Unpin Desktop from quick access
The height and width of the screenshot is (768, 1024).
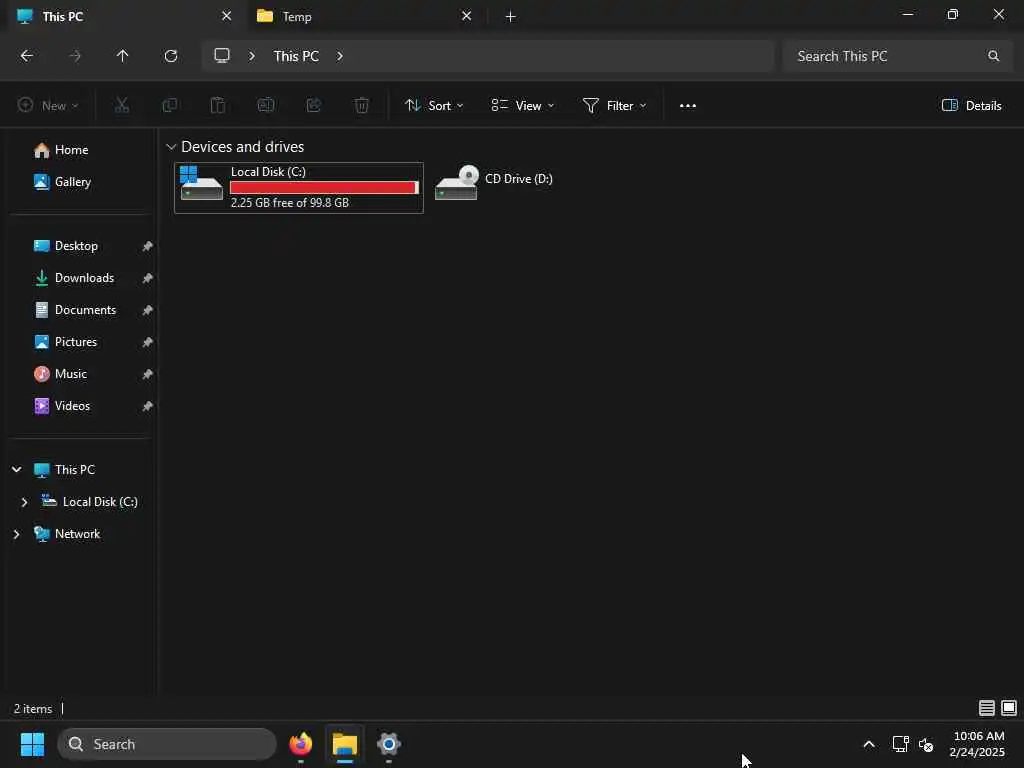148,246
